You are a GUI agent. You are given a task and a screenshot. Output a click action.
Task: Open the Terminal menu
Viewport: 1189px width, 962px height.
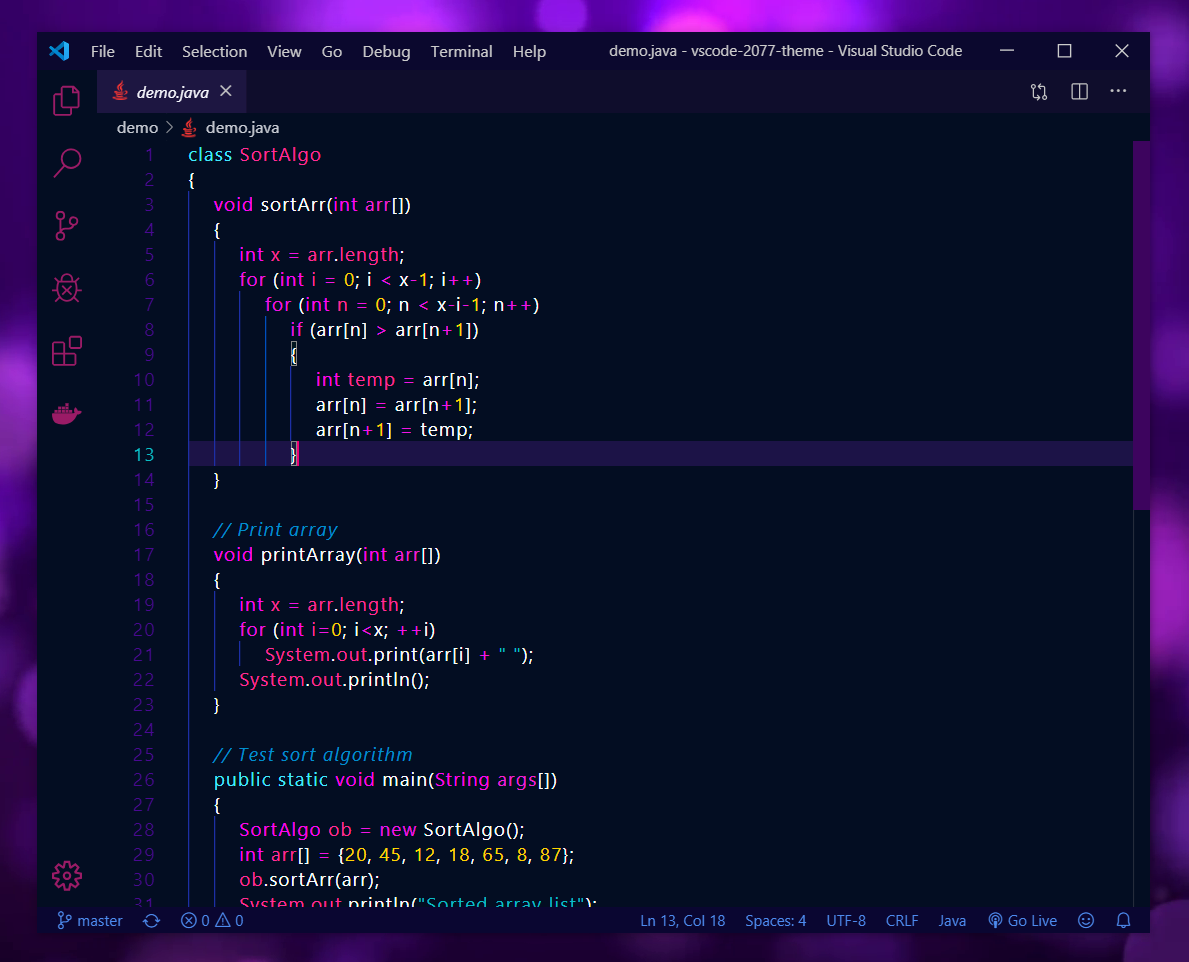(461, 51)
